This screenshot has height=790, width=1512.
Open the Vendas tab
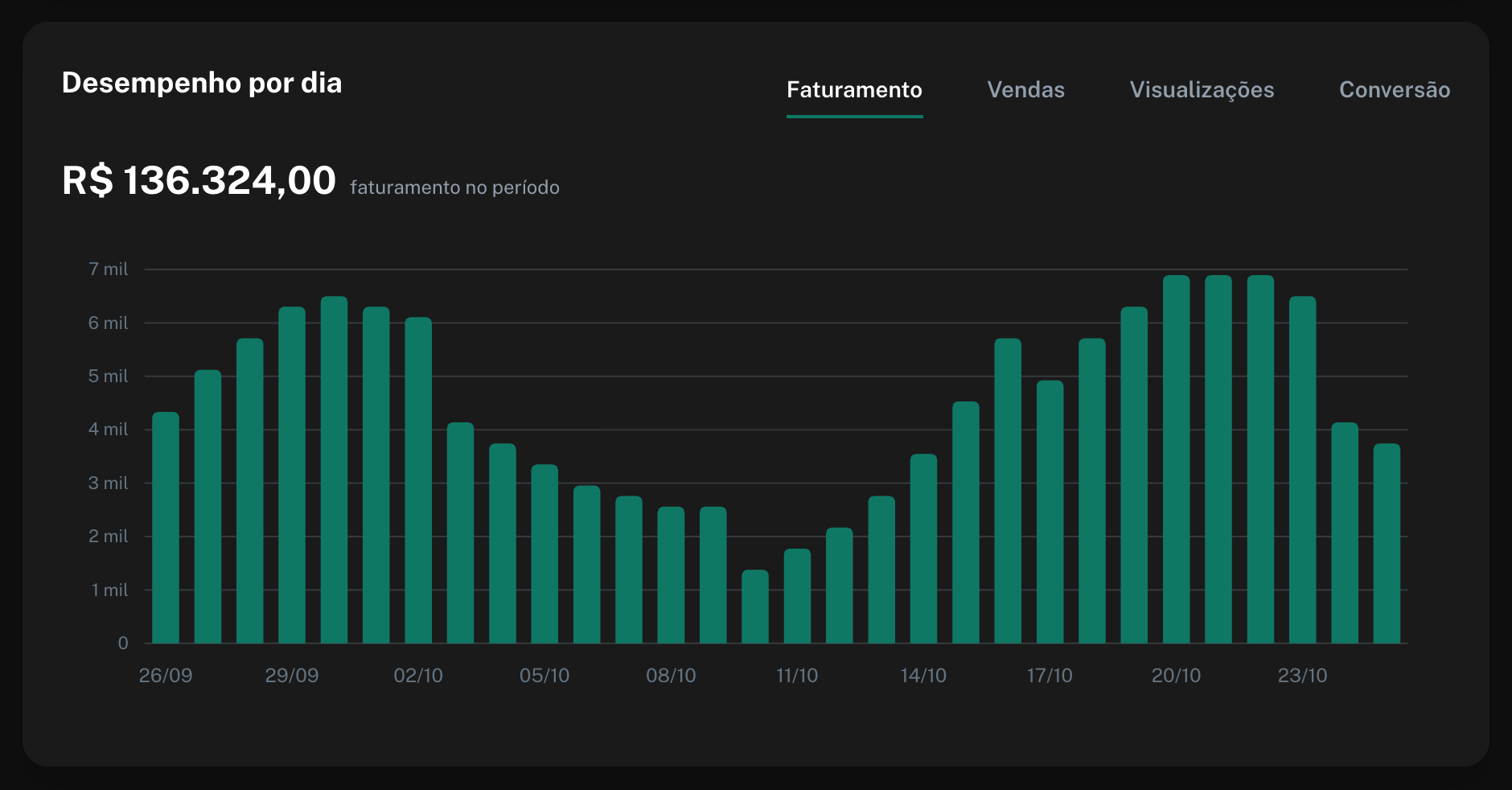tap(1025, 90)
